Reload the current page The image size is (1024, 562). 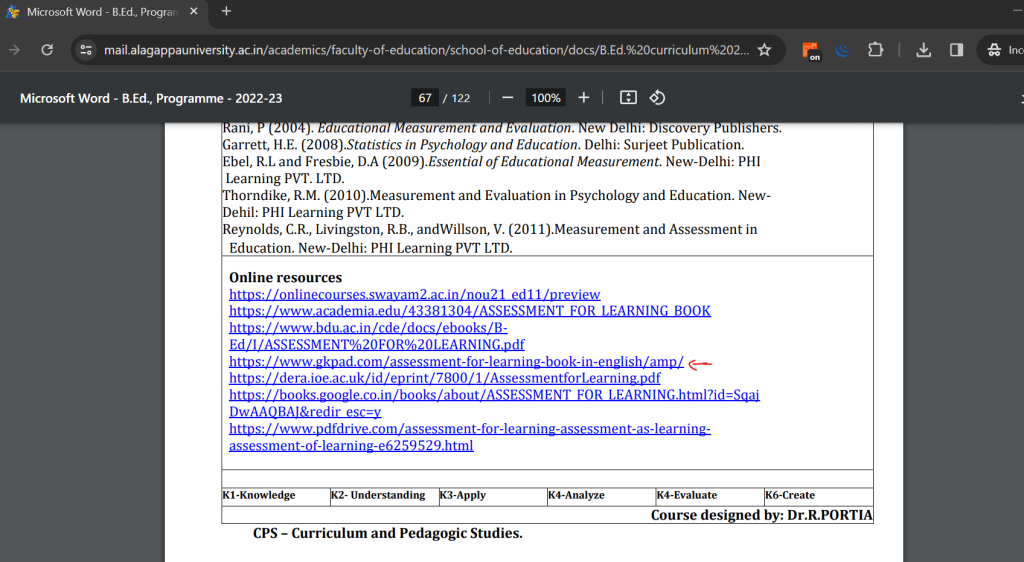47,50
